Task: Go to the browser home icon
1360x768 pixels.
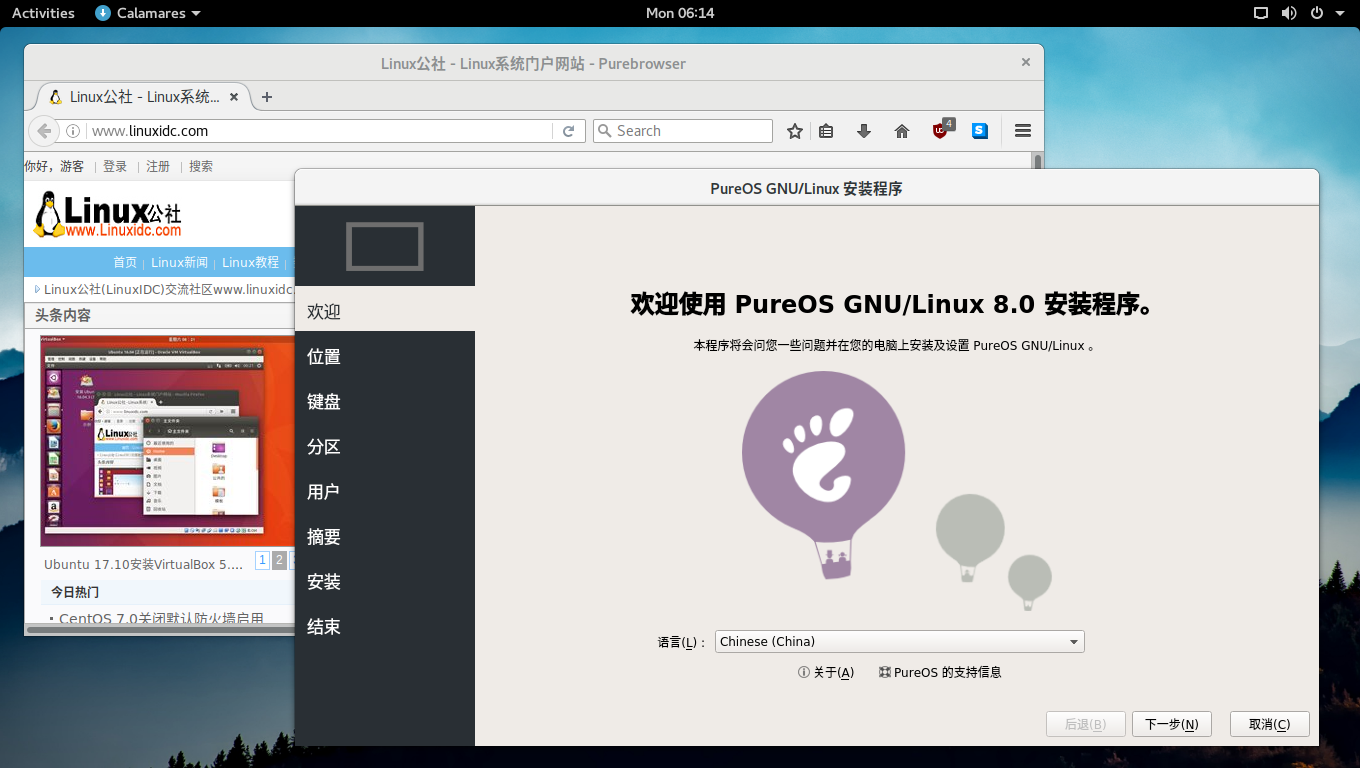Action: [x=902, y=131]
